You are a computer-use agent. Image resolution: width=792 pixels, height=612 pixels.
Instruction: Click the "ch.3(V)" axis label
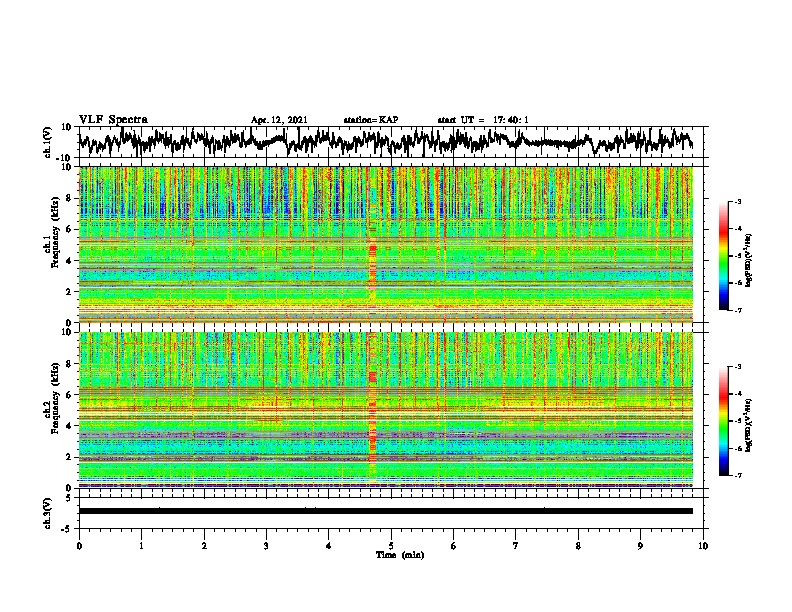(48, 513)
